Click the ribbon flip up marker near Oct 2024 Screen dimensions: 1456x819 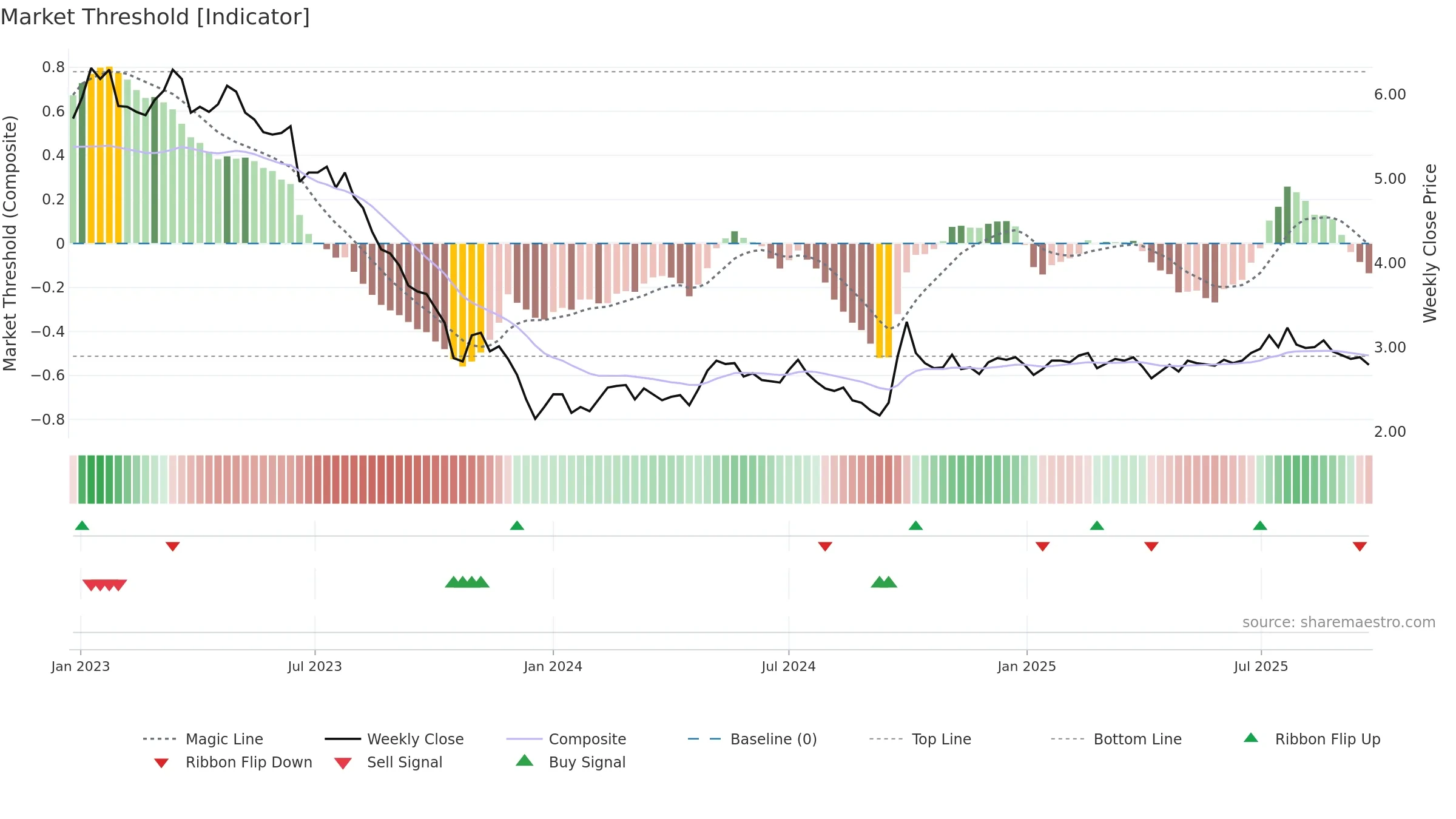coord(915,525)
